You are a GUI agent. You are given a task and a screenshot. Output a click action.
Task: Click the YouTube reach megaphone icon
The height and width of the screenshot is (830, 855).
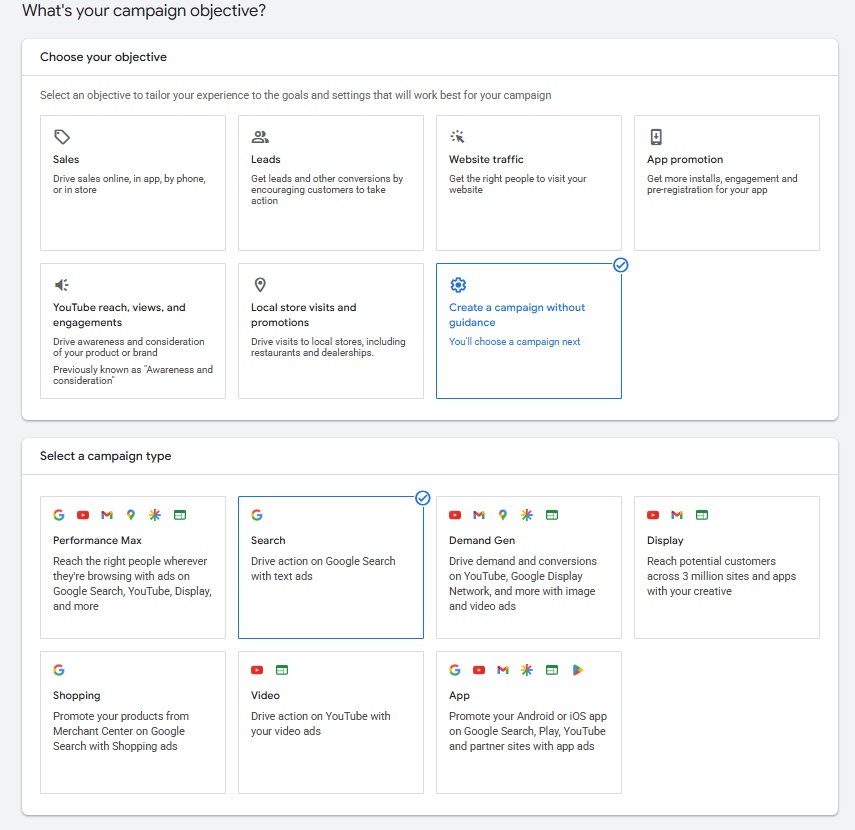click(62, 285)
